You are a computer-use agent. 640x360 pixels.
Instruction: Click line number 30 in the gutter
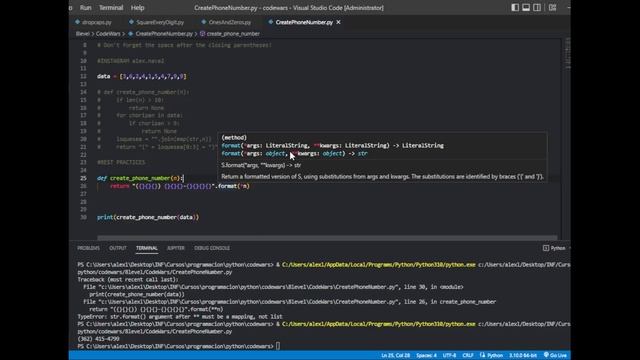point(83,218)
